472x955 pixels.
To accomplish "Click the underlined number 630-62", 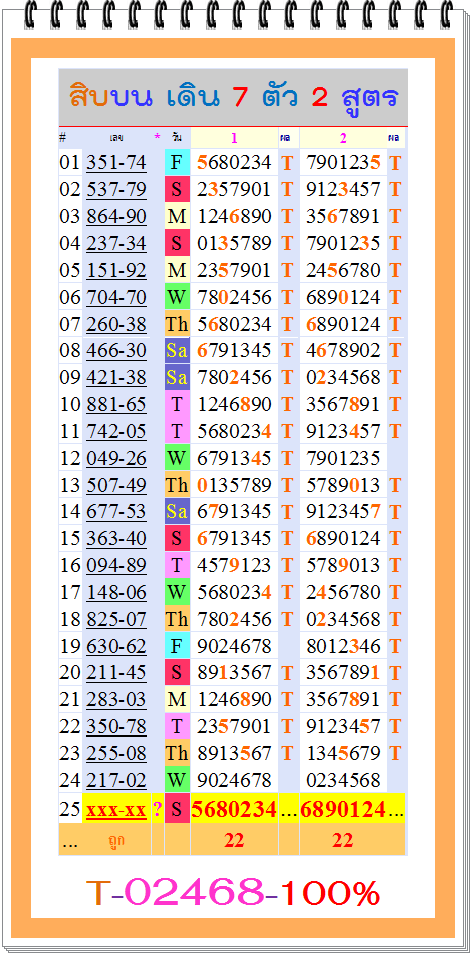I will coord(116,646).
